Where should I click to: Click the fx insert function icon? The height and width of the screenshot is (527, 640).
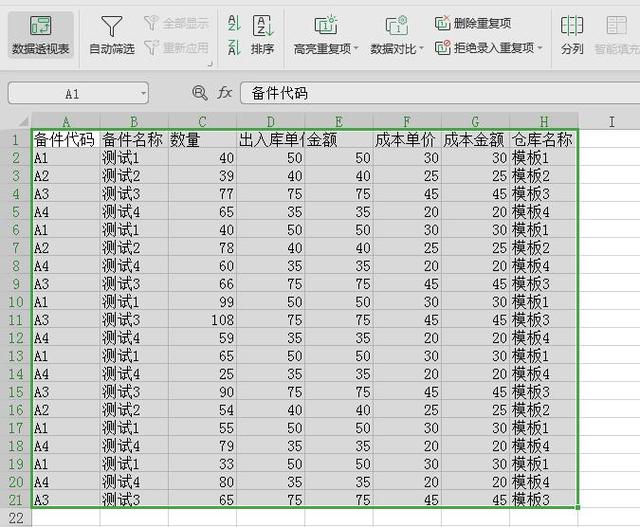click(224, 93)
